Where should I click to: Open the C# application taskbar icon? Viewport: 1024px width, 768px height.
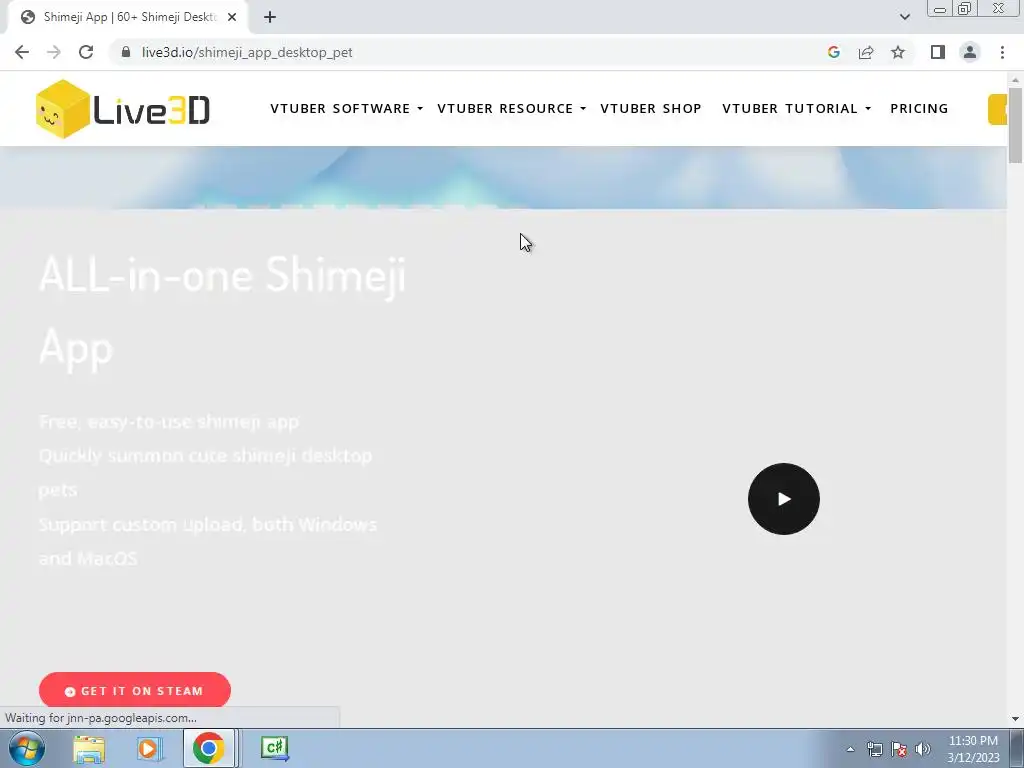tap(275, 748)
